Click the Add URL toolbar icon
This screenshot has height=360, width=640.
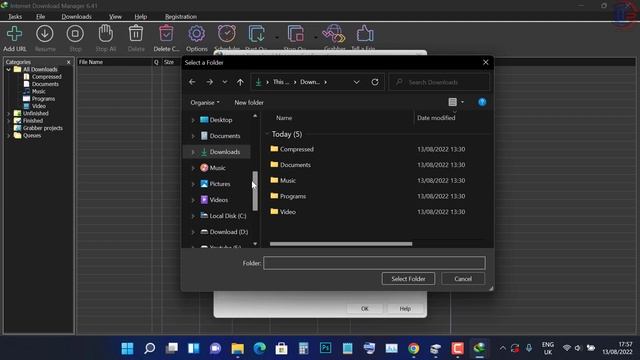(14, 34)
